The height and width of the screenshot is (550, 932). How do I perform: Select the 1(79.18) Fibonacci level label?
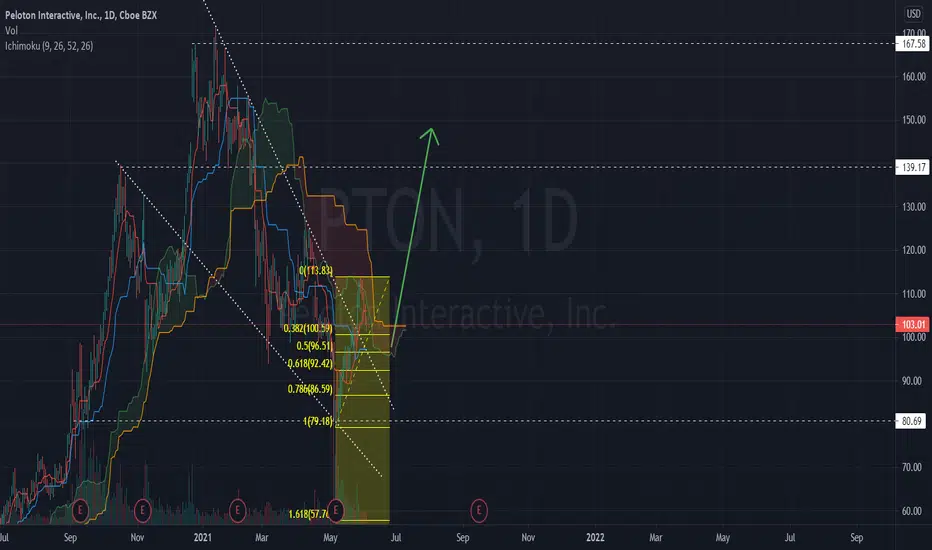point(318,421)
